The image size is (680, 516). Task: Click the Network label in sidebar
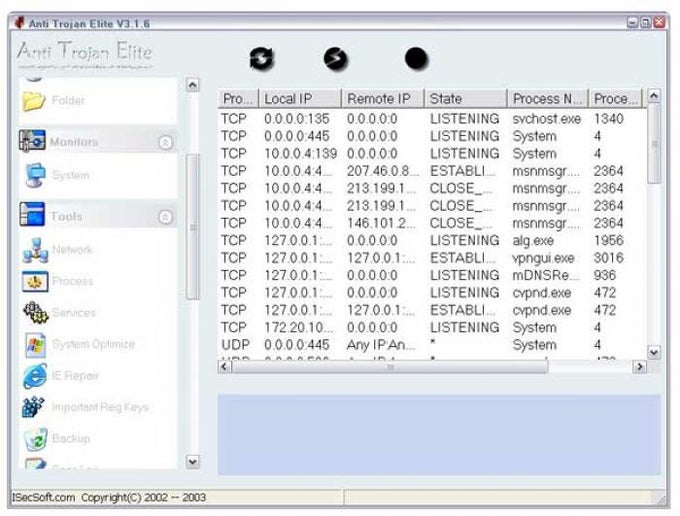pyautogui.click(x=72, y=250)
